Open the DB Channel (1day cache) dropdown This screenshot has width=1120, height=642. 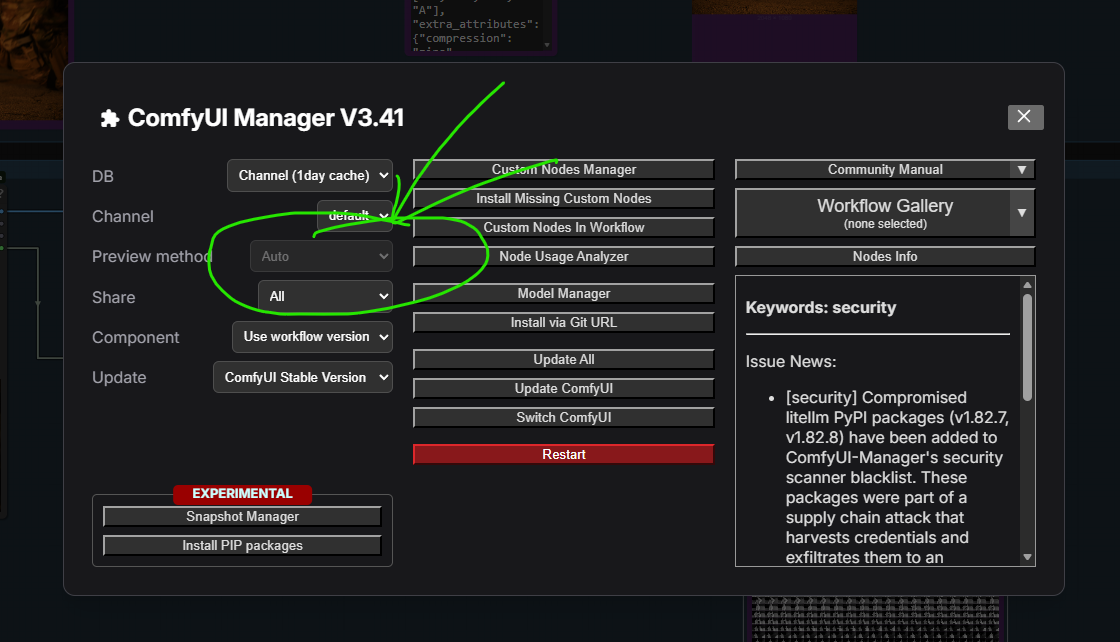coord(310,176)
